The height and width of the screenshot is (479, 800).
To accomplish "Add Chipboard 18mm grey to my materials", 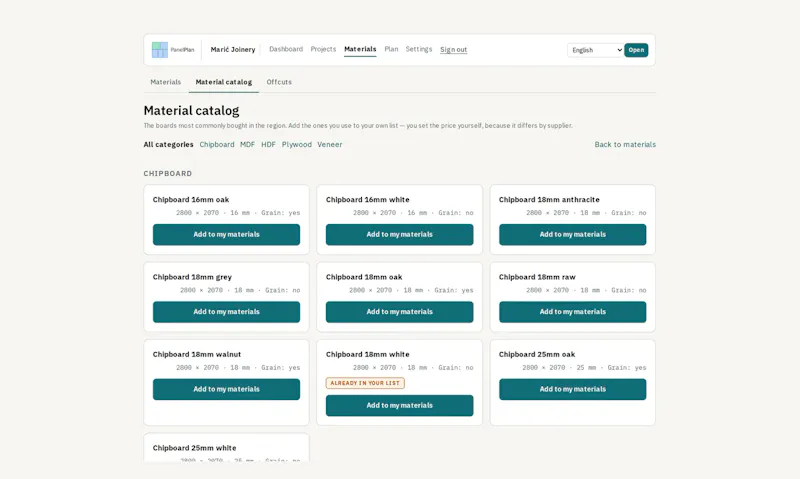I will pos(227,312).
